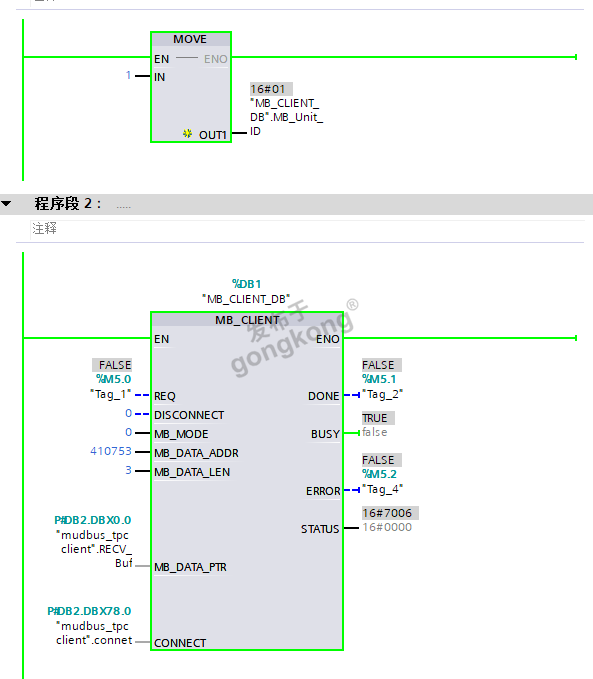
Task: Click the MB_MODE pin label
Action: pyautogui.click(x=181, y=434)
